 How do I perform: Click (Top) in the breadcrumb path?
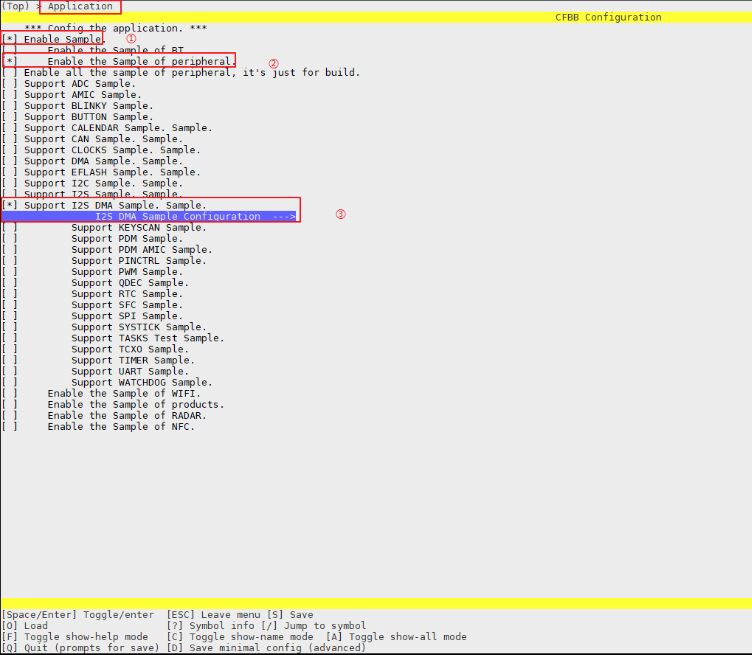(16, 7)
